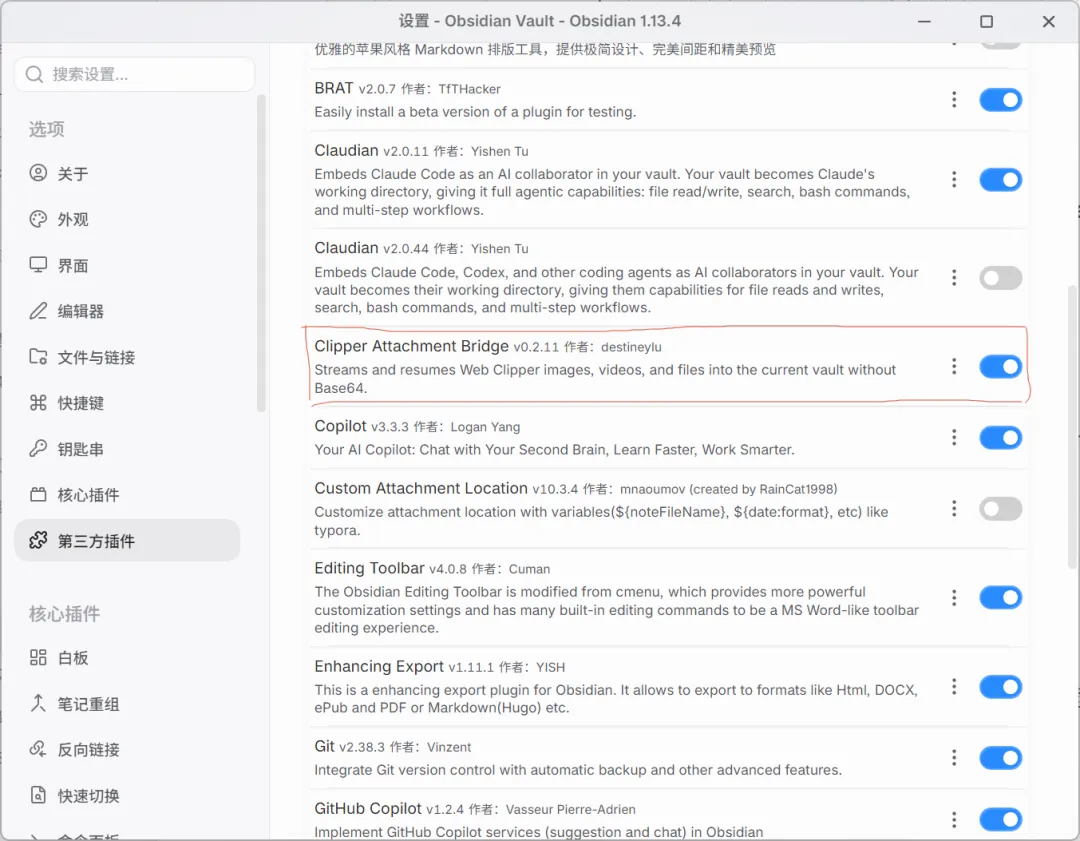Click the Editing Toolbar plugin name
This screenshot has width=1080, height=841.
(369, 568)
